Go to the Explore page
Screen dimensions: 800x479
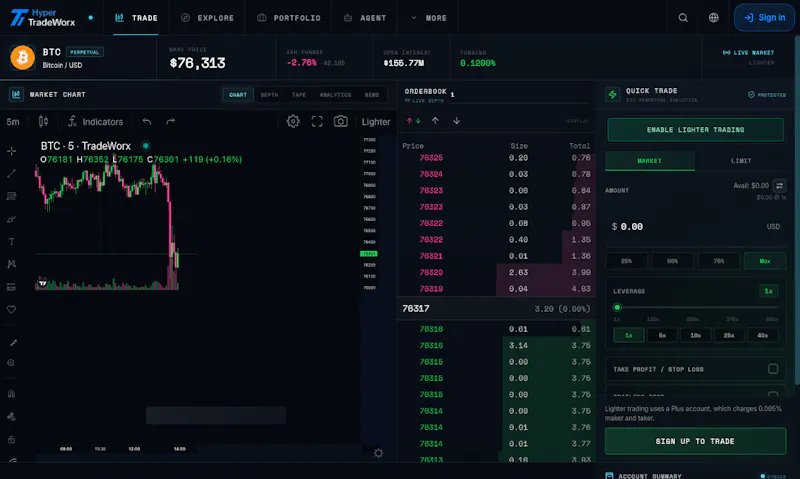point(207,18)
